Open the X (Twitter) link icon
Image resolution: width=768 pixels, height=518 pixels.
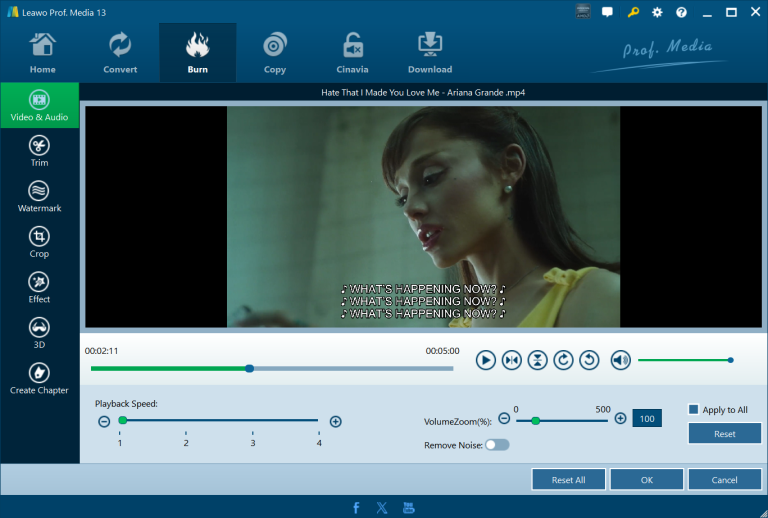382,508
